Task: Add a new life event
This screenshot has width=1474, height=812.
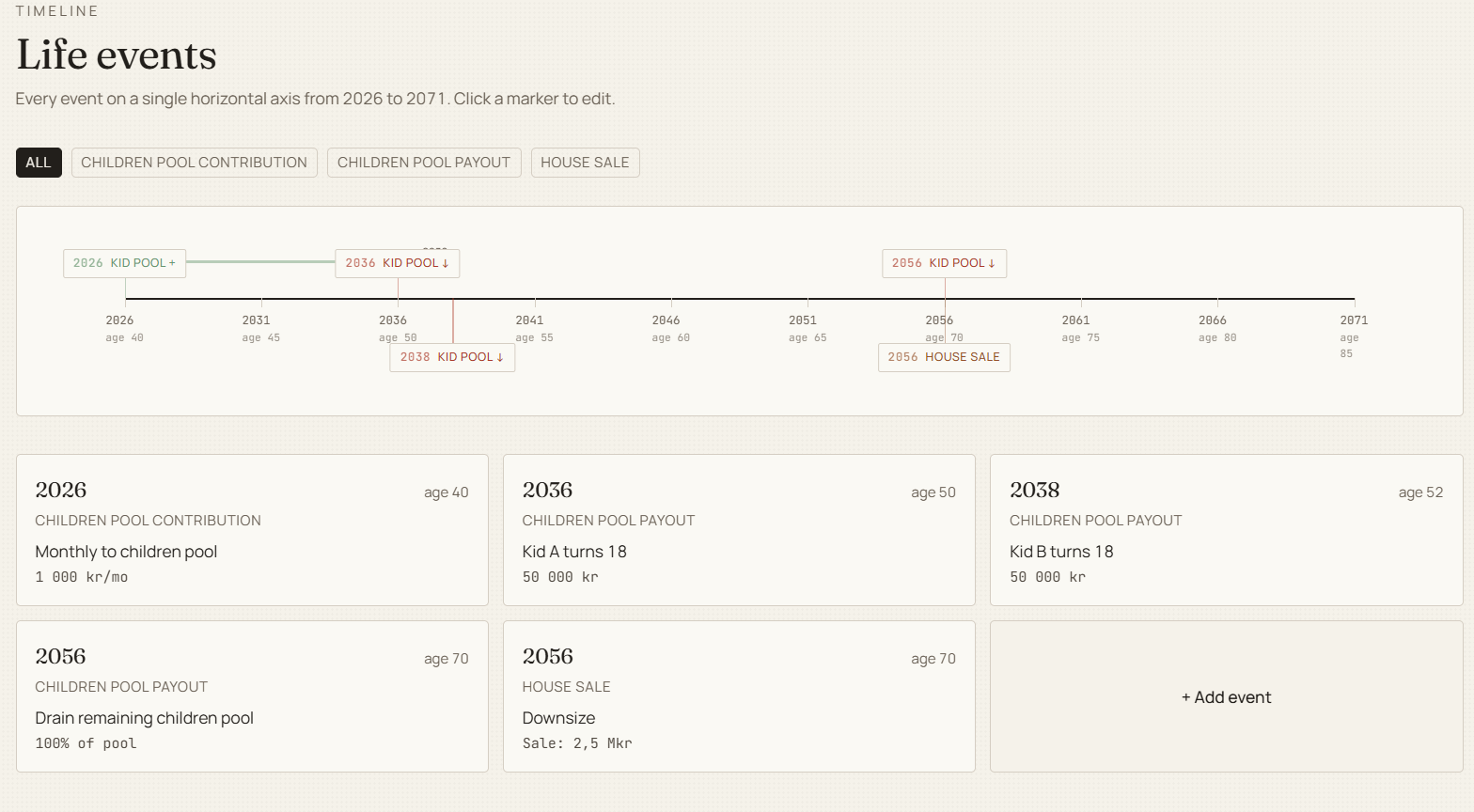Action: (x=1226, y=696)
